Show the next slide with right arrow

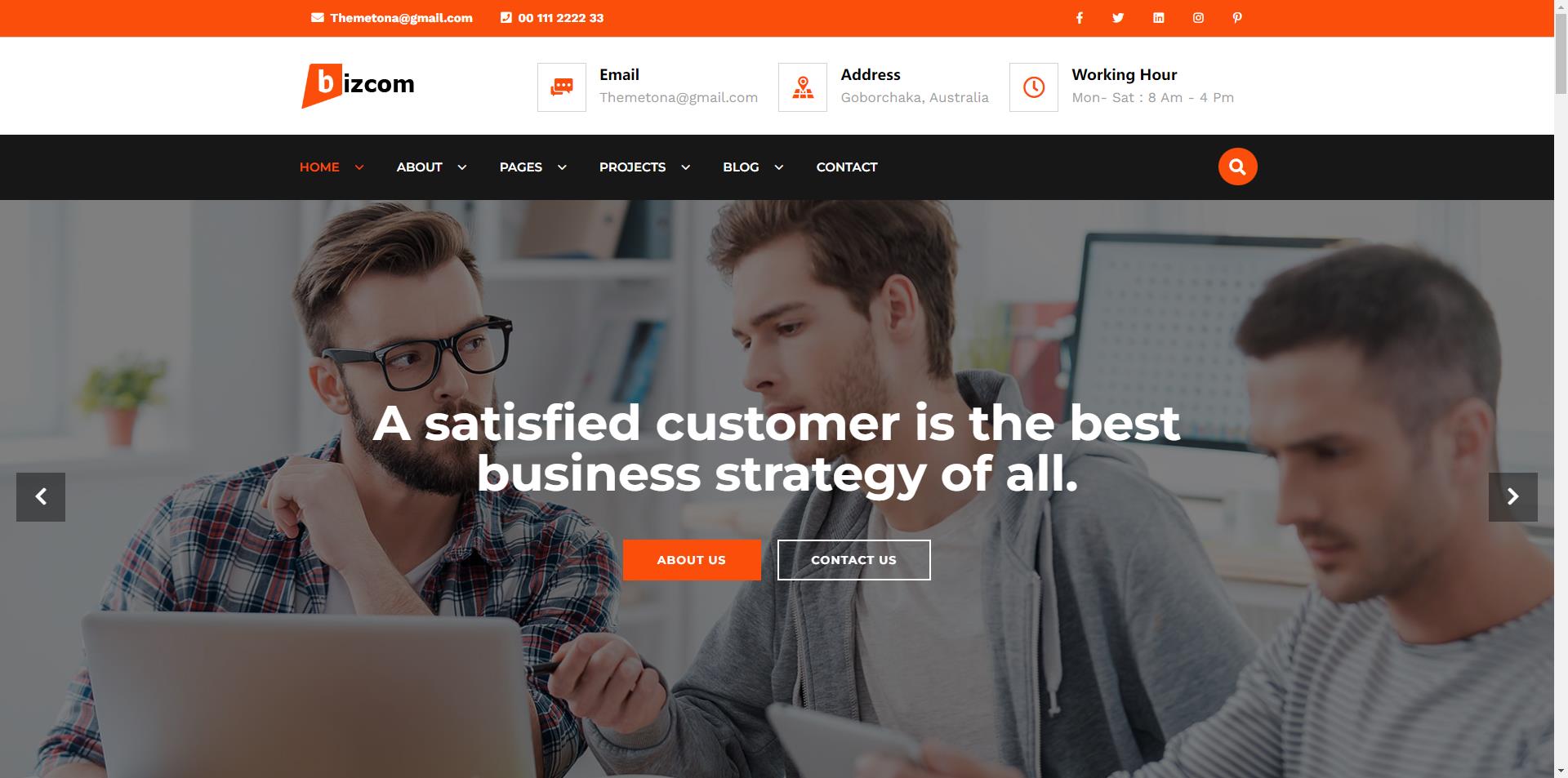click(x=1512, y=497)
